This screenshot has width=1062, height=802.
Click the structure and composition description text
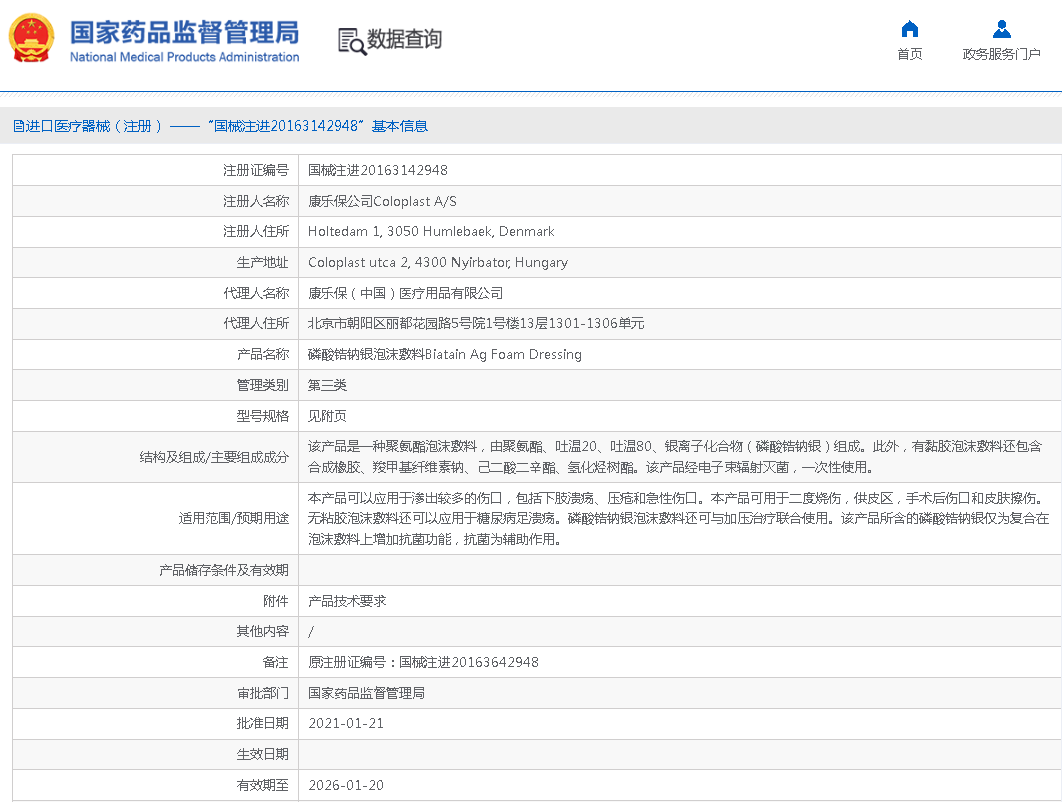tap(675, 457)
